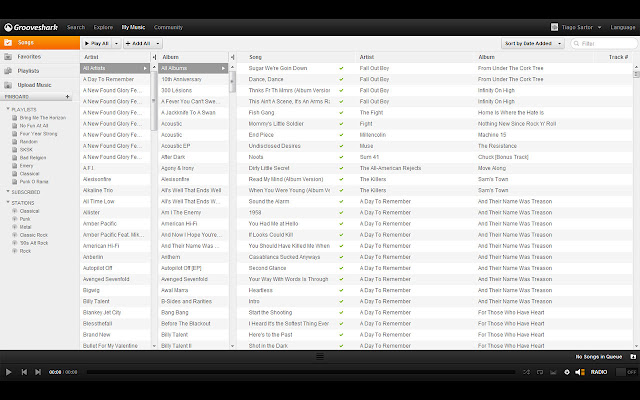Click the Classic Rock station icon
Screen dimensions: 640x400
[x=15, y=235]
